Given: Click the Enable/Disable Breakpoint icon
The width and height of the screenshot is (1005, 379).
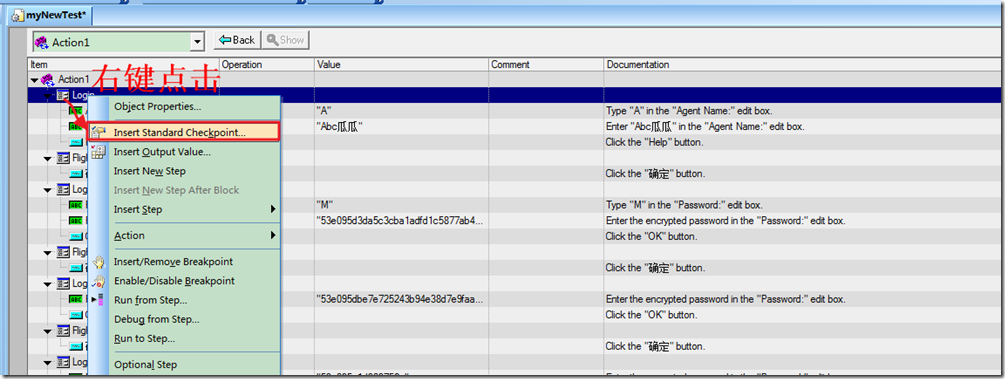Looking at the screenshot, I should pyautogui.click(x=98, y=281).
